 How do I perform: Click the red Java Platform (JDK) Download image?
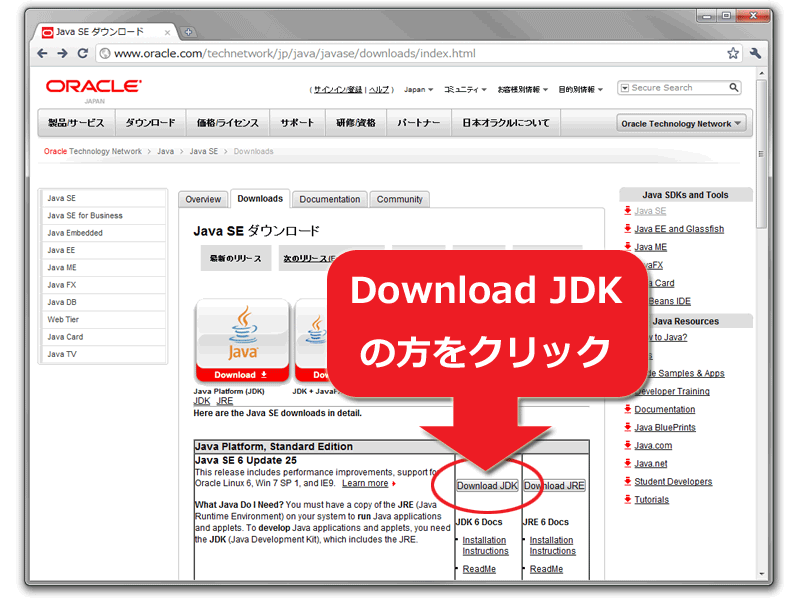click(242, 340)
